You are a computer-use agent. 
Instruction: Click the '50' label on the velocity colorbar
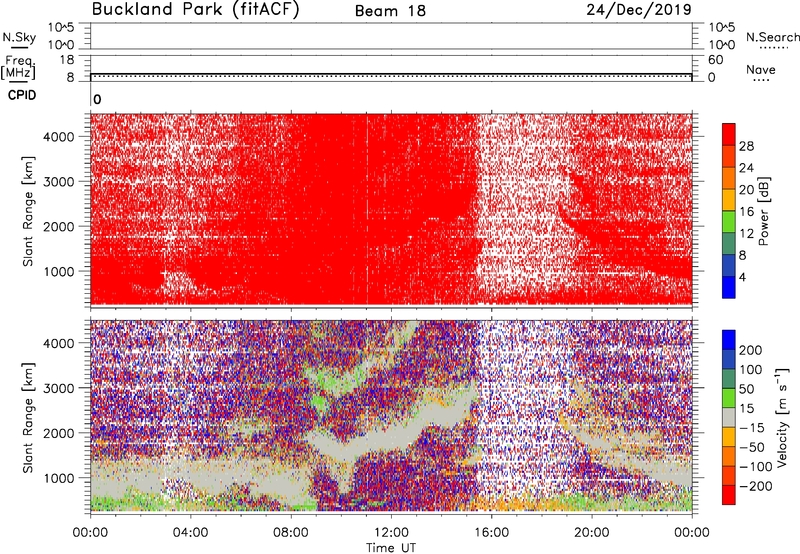746,389
